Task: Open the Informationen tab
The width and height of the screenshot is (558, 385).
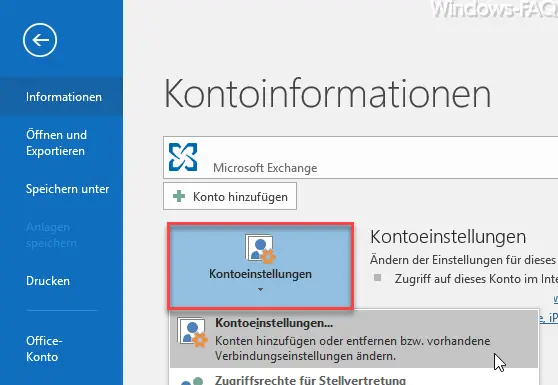Action: click(61, 97)
